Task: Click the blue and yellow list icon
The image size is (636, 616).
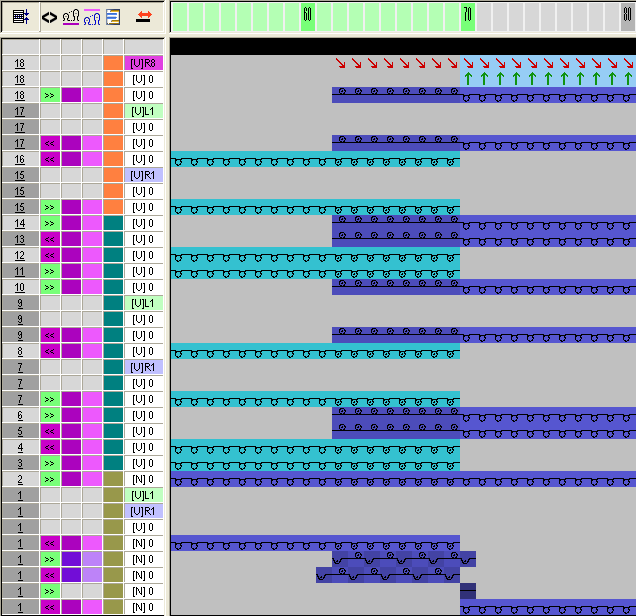Action: [112, 17]
